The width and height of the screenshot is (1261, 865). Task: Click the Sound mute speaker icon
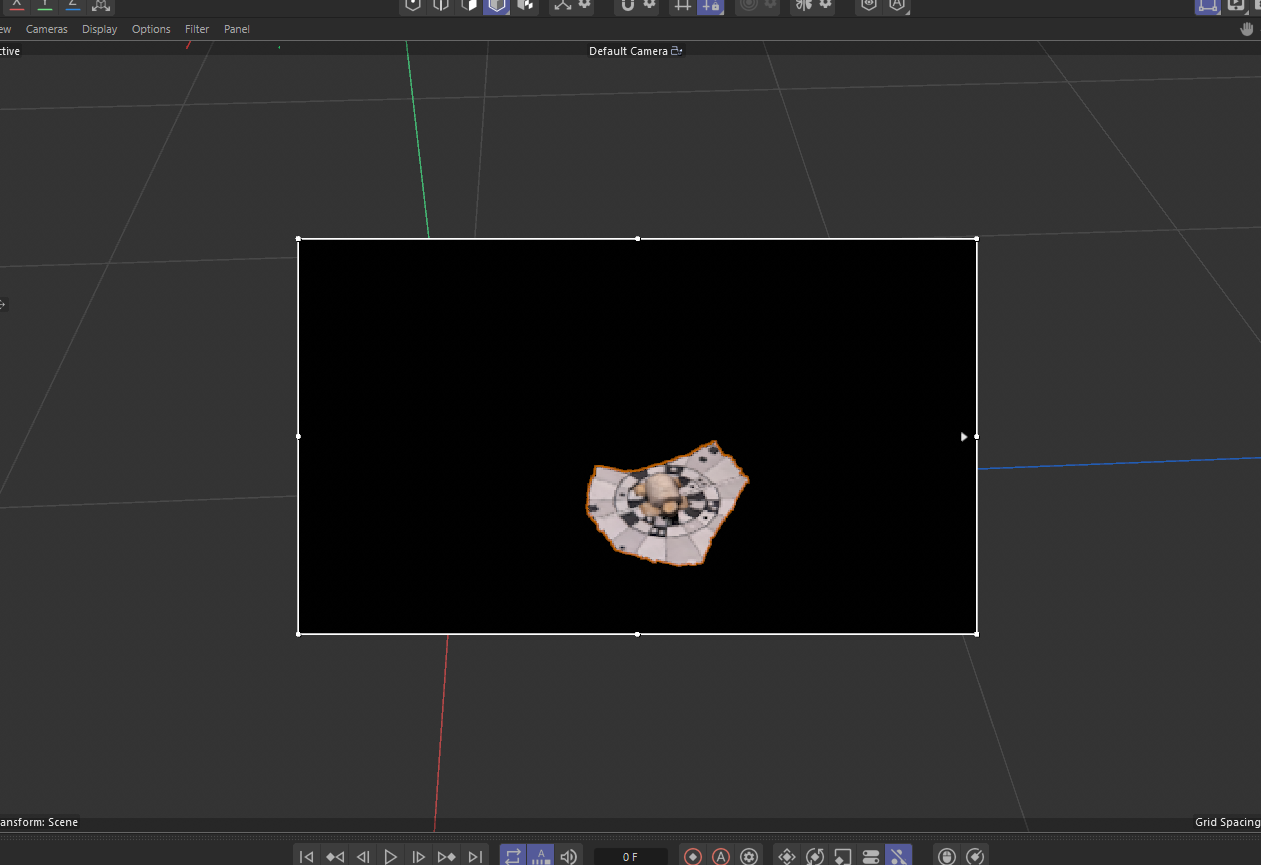point(568,856)
